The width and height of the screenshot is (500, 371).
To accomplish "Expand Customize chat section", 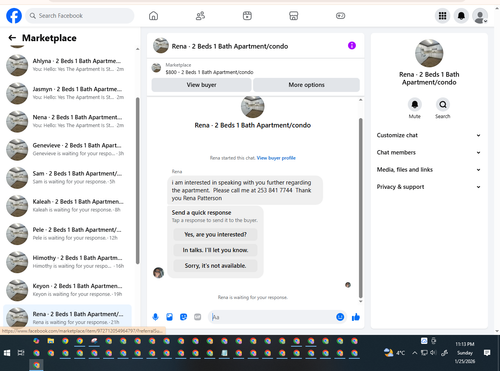I will [429, 135].
